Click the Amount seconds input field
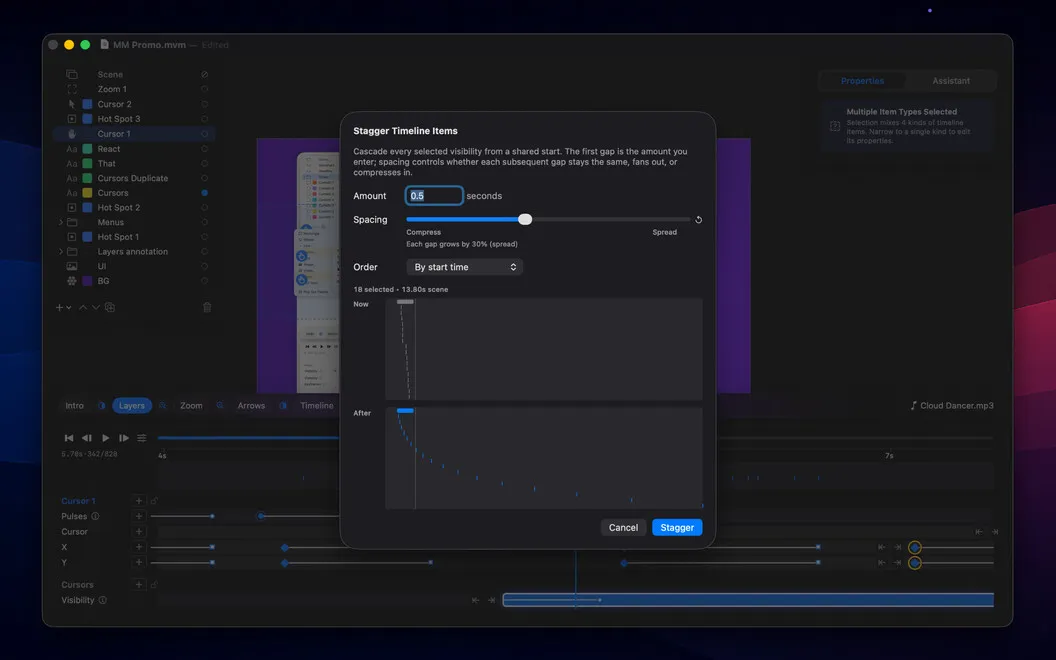1056x660 pixels. tap(434, 195)
